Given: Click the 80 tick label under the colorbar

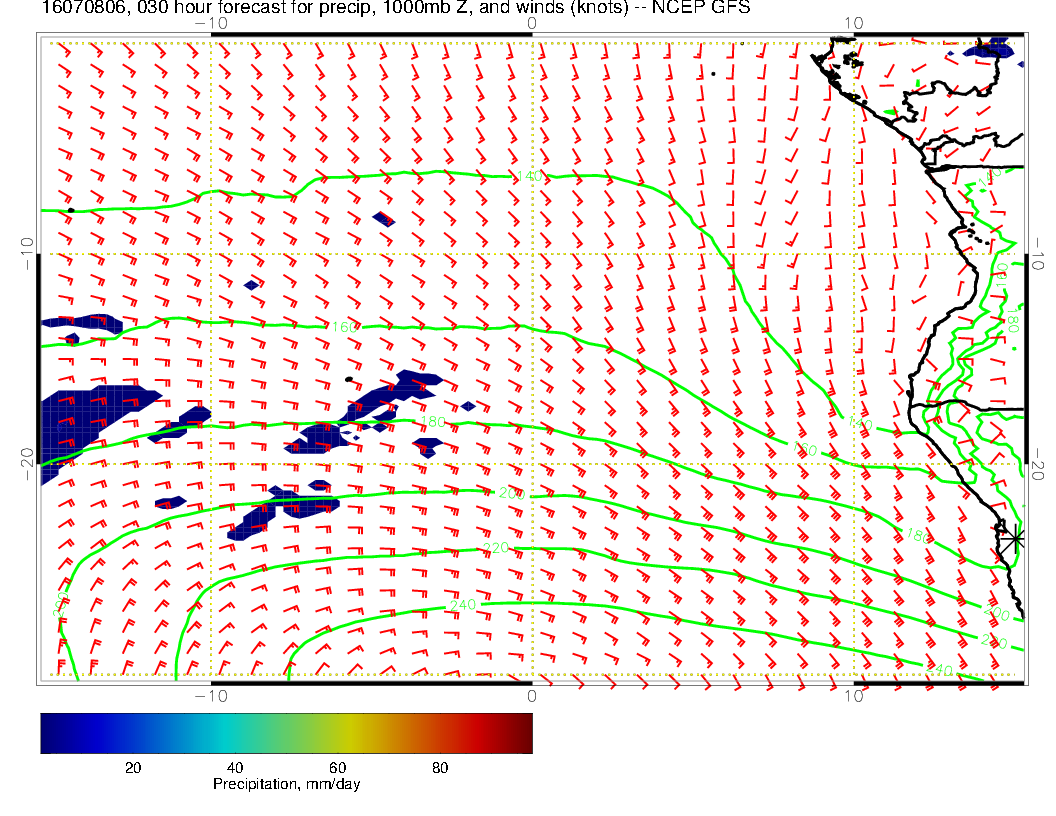Looking at the screenshot, I should pyautogui.click(x=440, y=768).
